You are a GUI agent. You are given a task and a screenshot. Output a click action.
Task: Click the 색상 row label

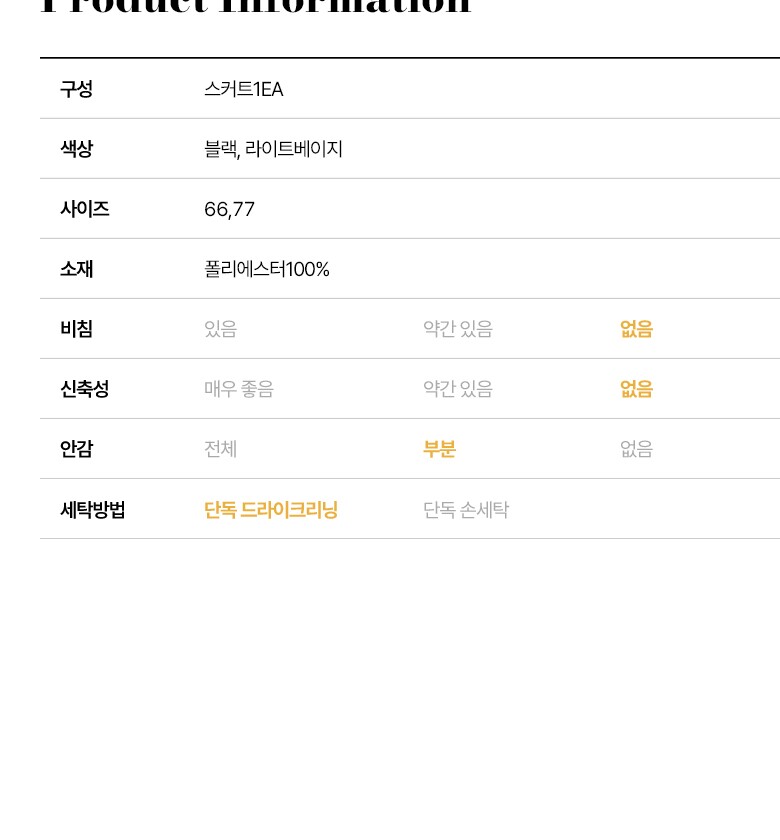[76, 149]
